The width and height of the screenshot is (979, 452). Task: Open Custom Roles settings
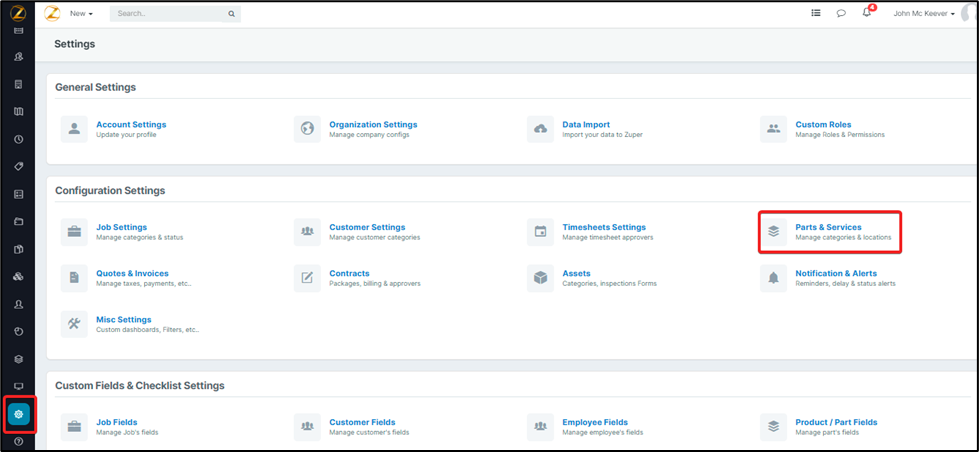pyautogui.click(x=823, y=124)
